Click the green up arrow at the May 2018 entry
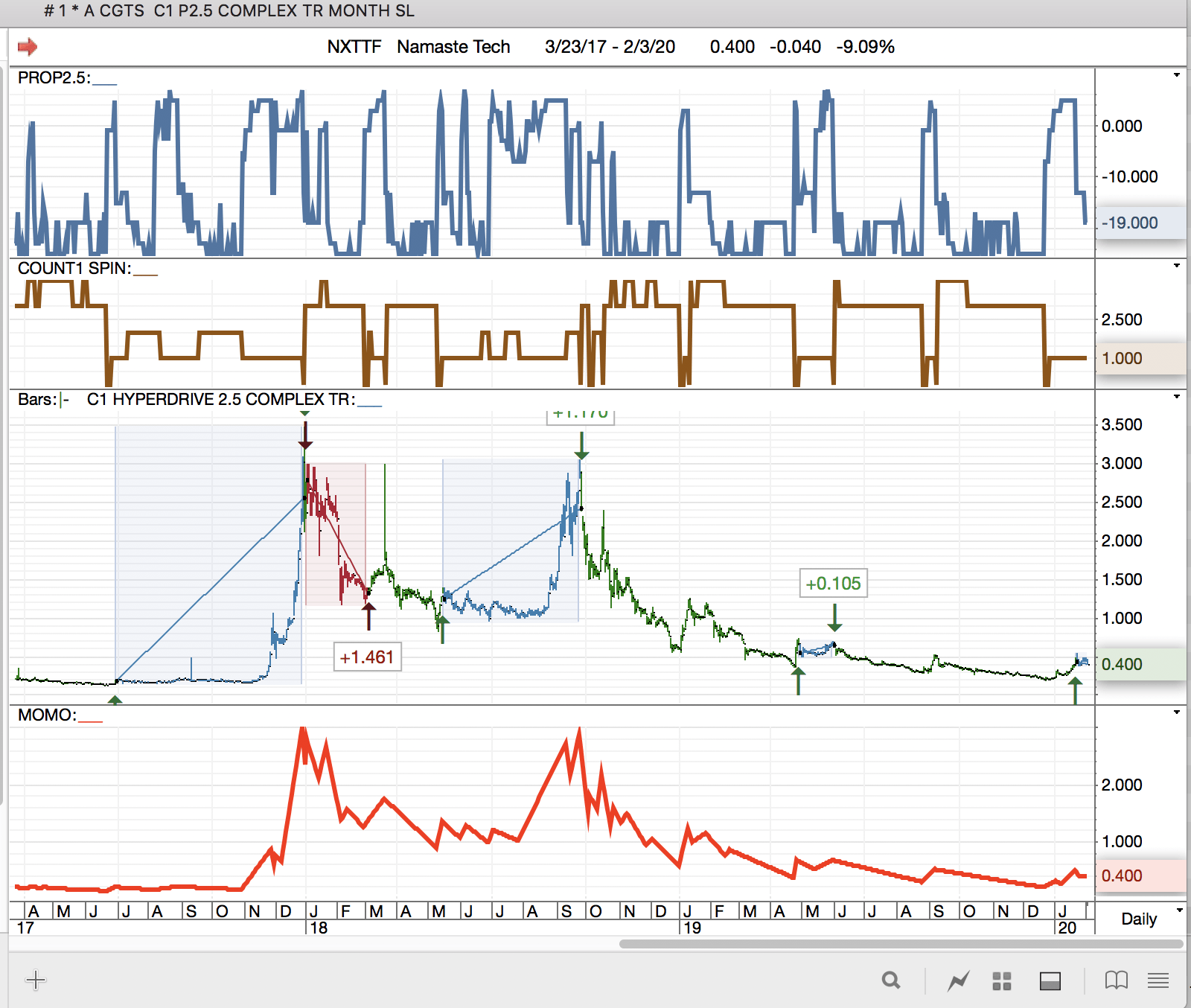The height and width of the screenshot is (1008, 1191). [442, 629]
